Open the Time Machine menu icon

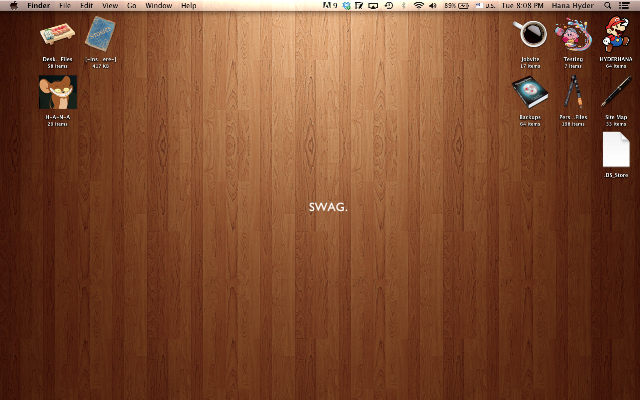coord(389,5)
